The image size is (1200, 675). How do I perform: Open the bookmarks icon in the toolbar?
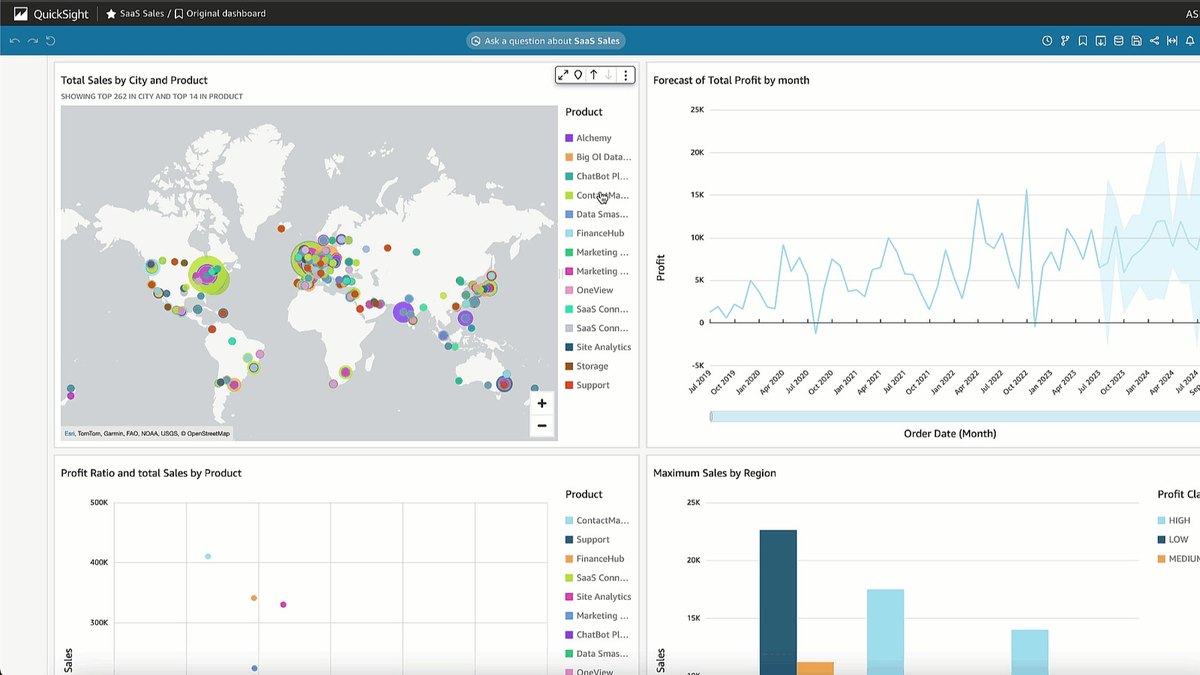point(1083,41)
